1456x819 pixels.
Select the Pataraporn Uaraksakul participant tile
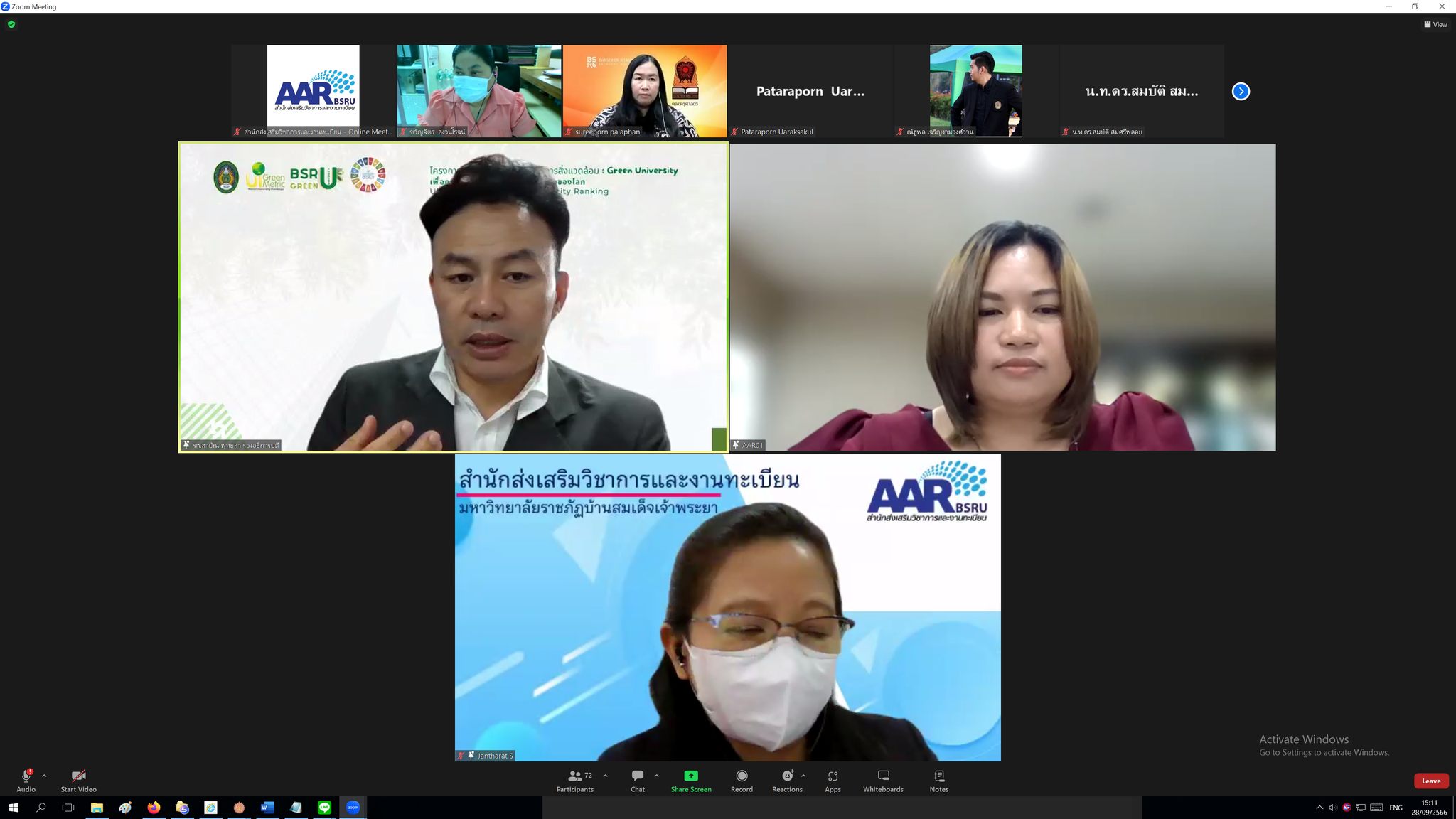810,91
